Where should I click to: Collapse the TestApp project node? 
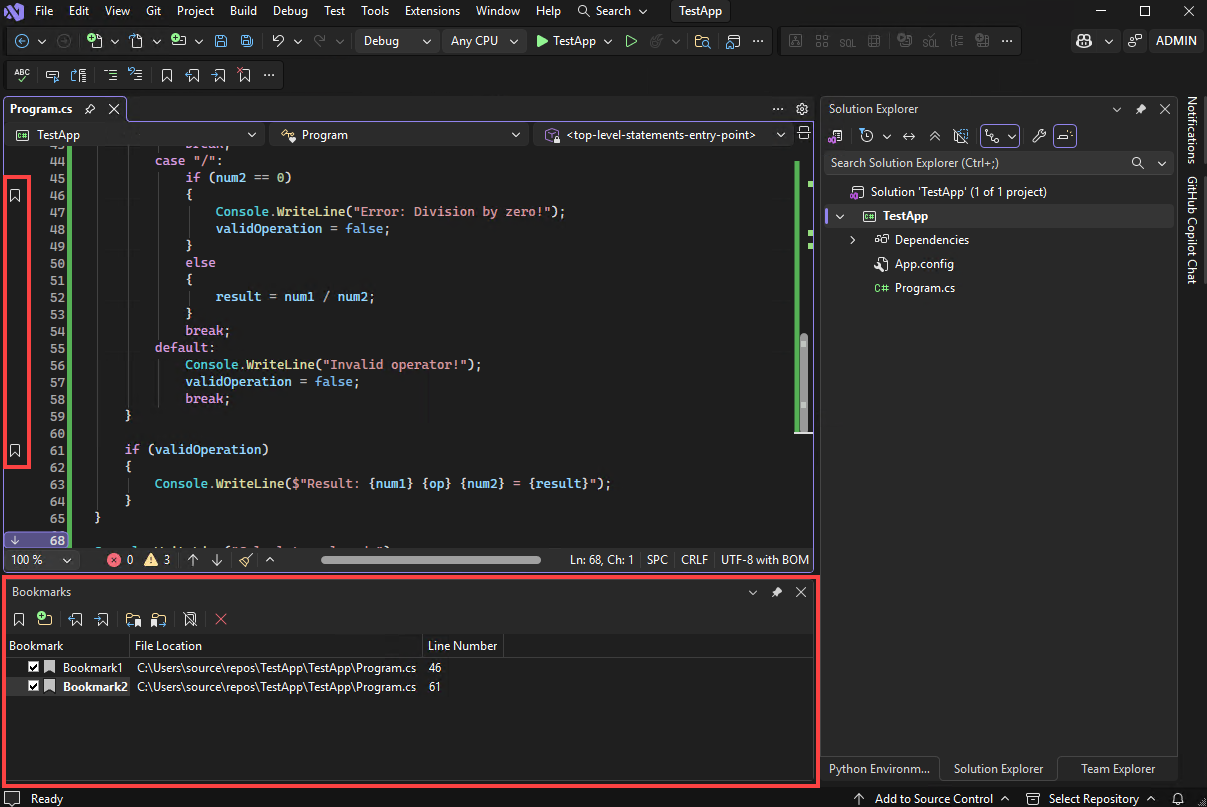pyautogui.click(x=838, y=215)
